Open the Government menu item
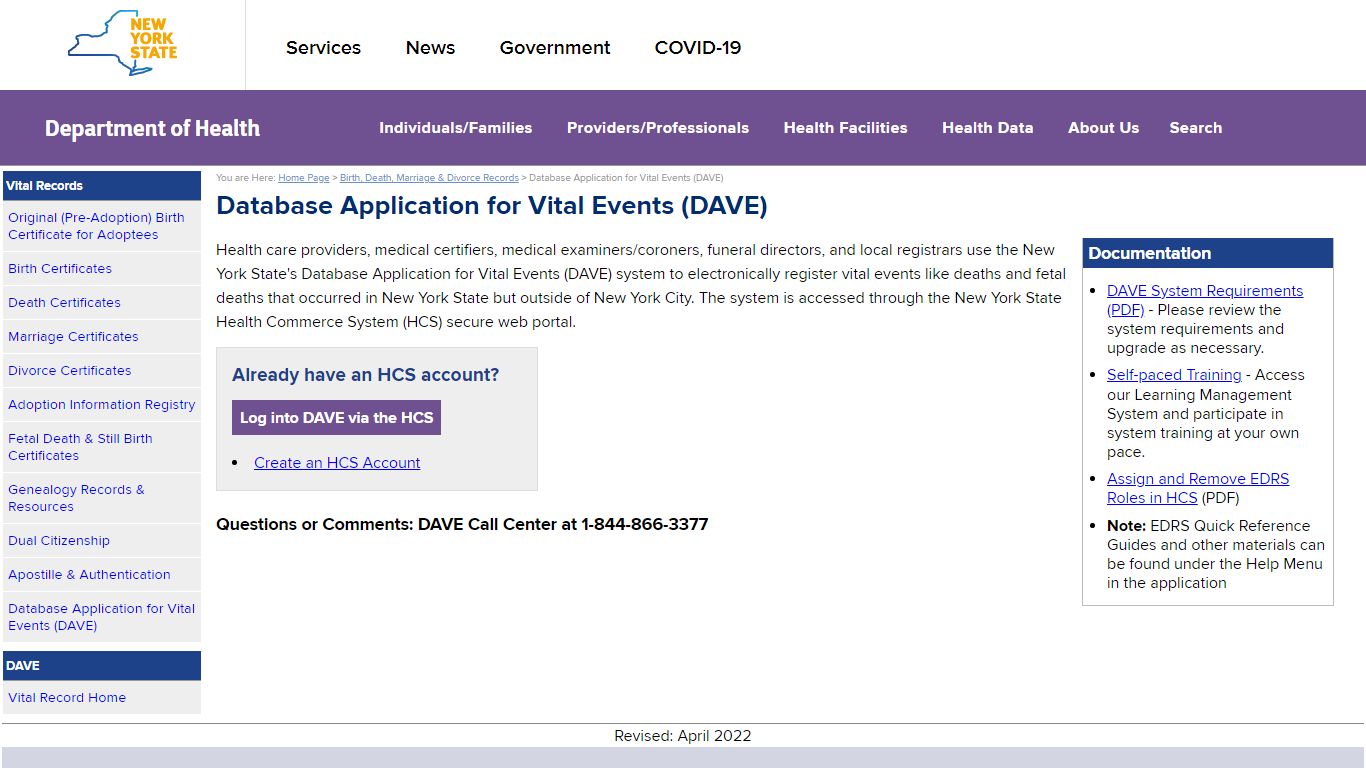The image size is (1366, 768). coord(555,47)
